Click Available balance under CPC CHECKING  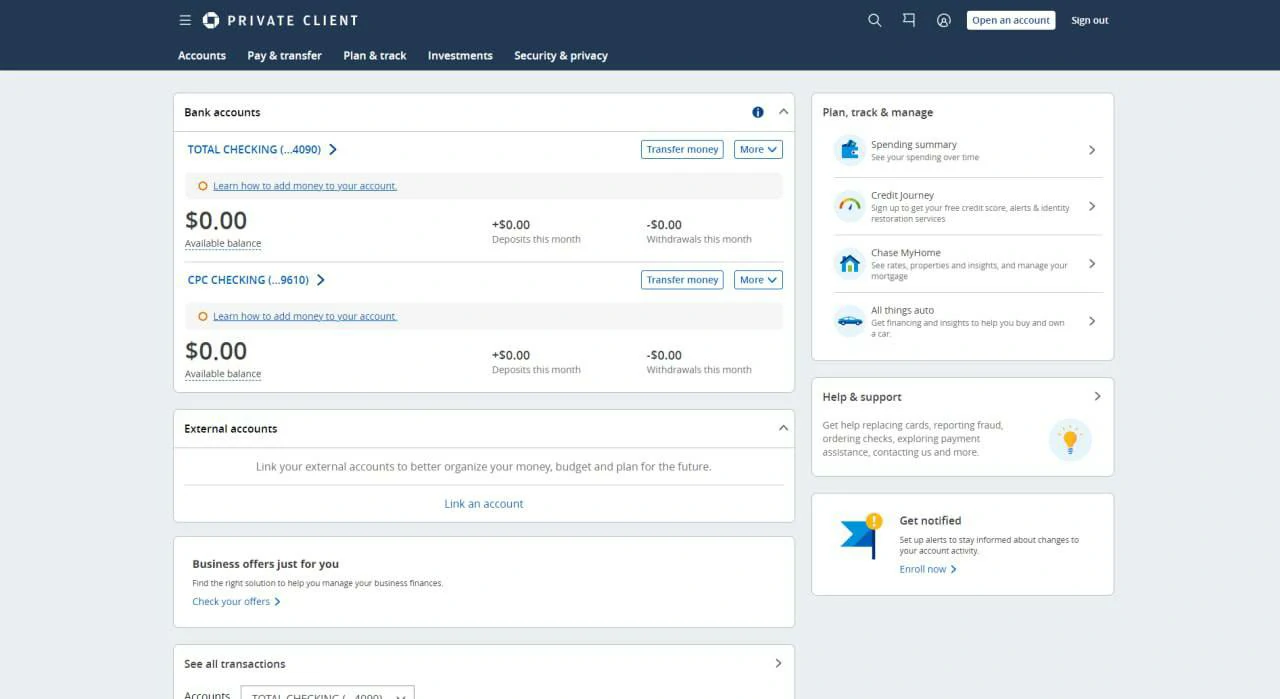click(223, 374)
